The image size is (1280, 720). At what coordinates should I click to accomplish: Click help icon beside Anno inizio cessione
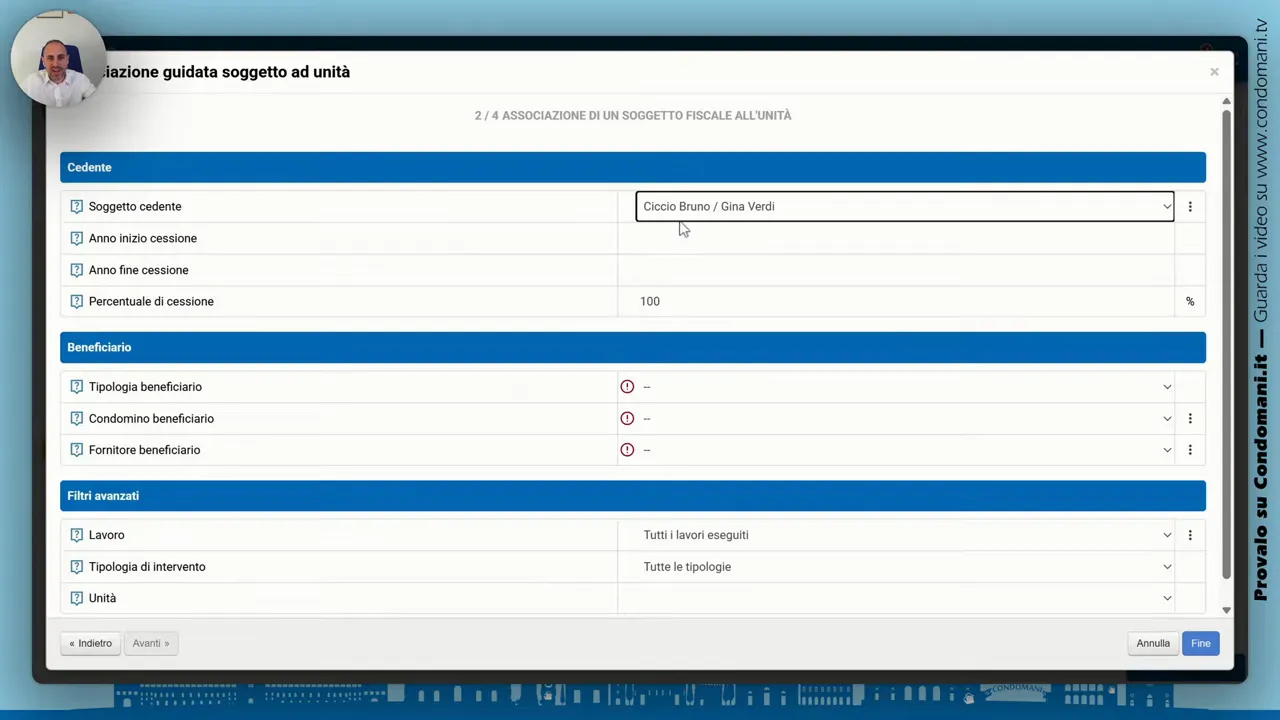tap(76, 239)
